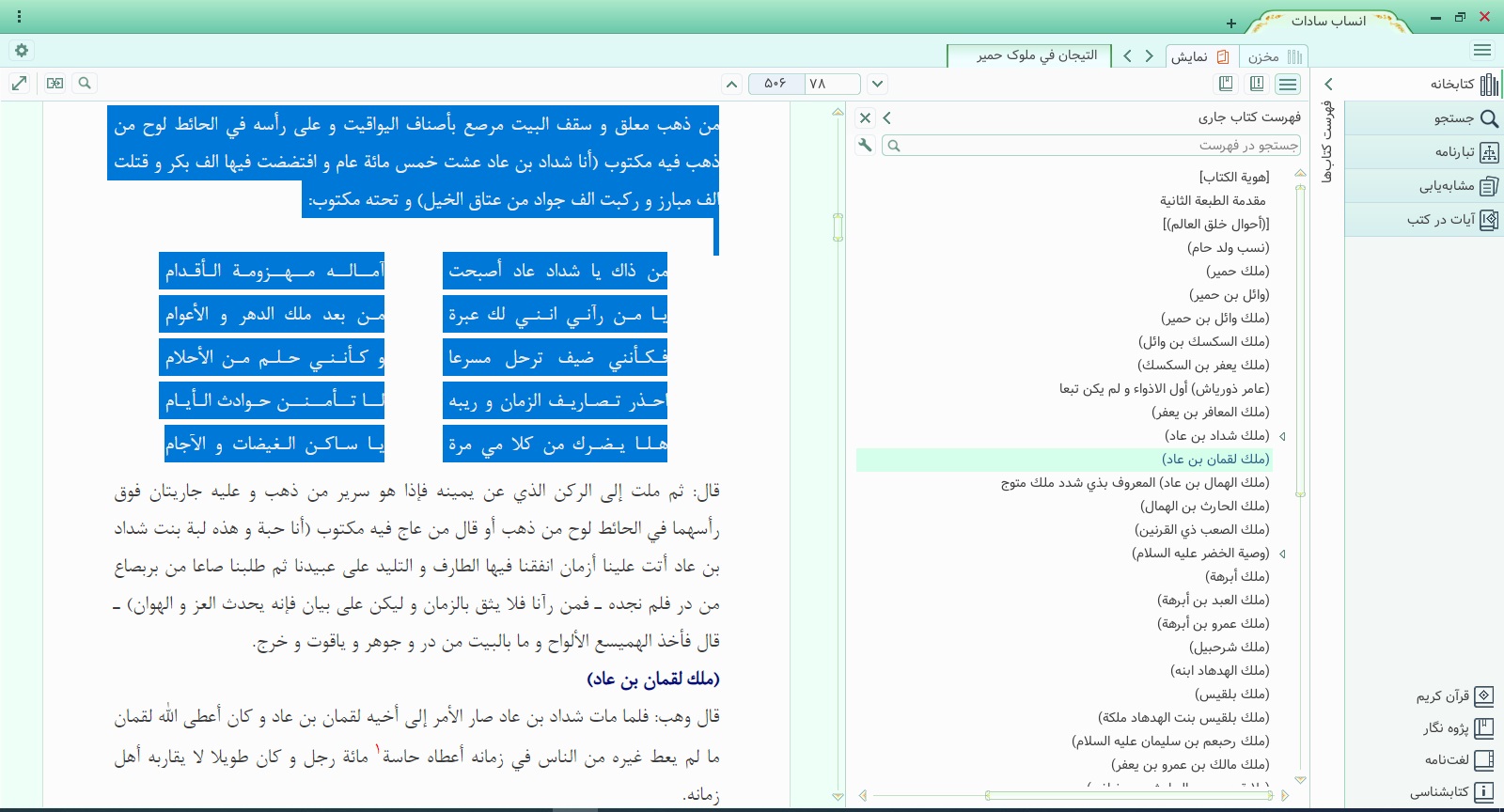This screenshot has width=1504, height=812.
Task: Open the hamburger menu under the title bar
Action: click(1482, 51)
